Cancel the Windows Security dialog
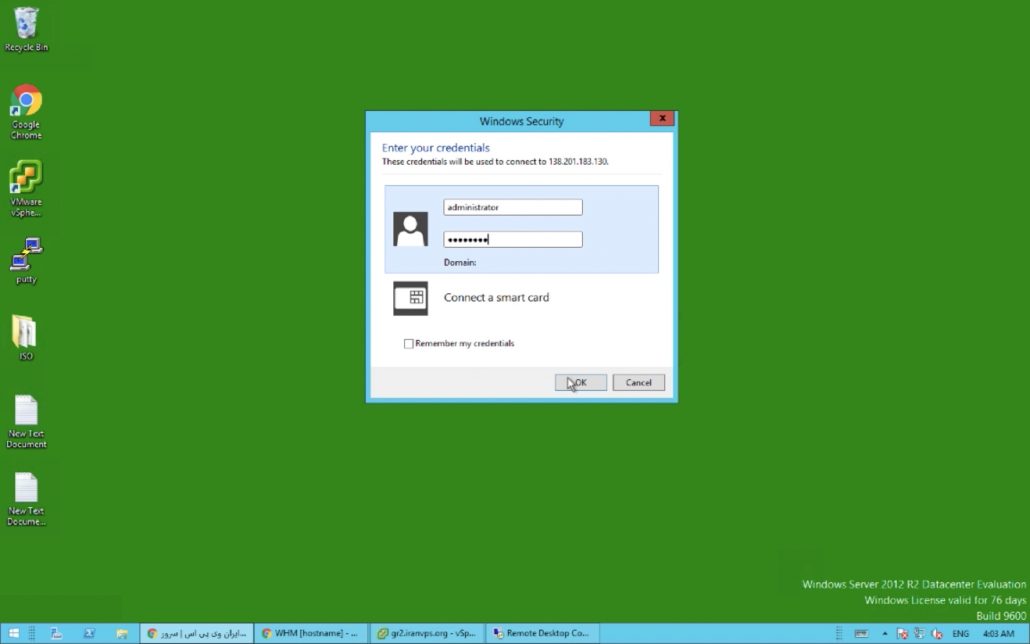 (638, 383)
